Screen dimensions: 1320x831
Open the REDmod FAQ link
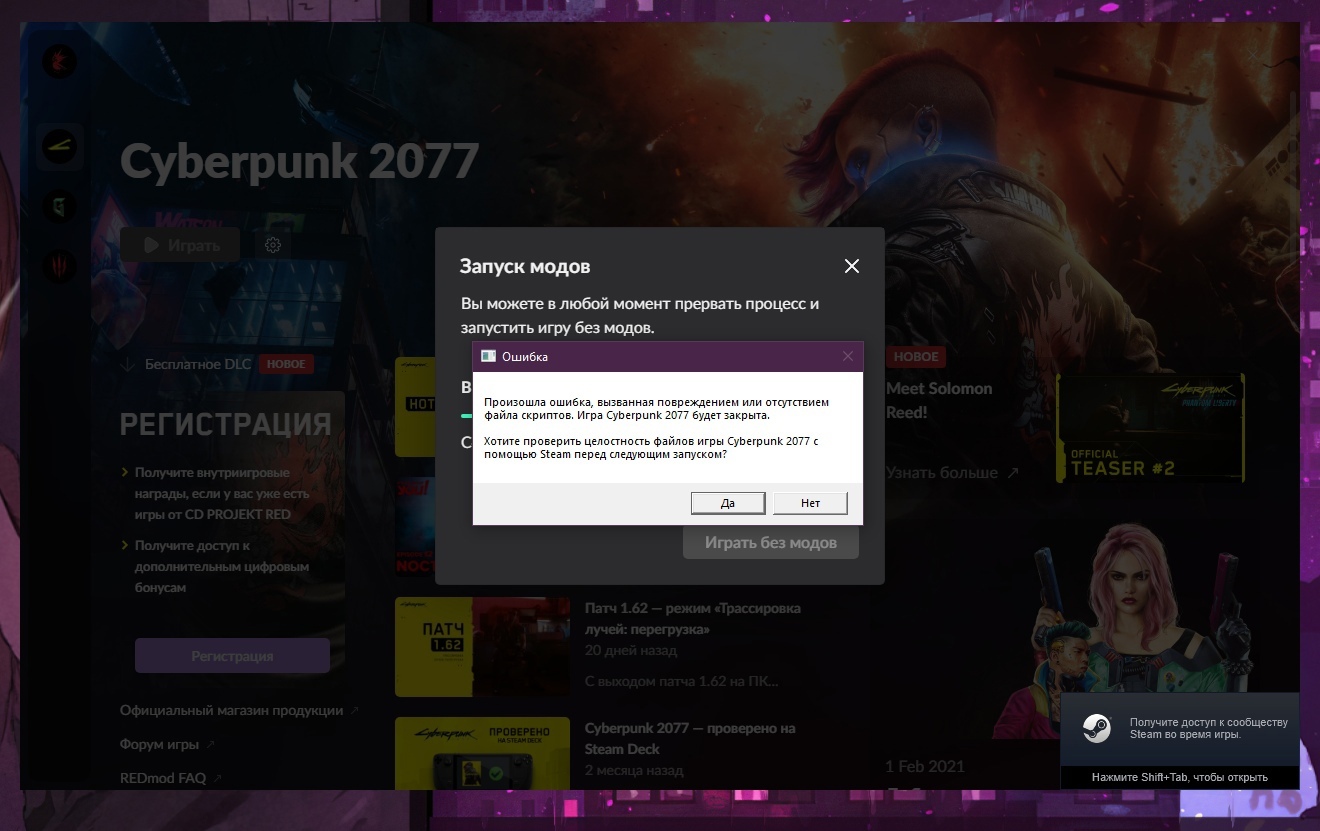coord(170,778)
